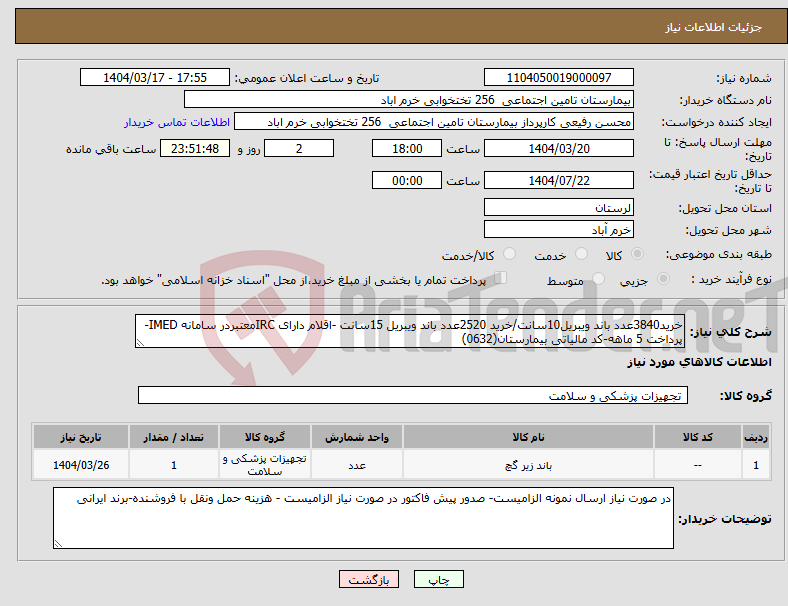The height and width of the screenshot is (606, 788).
Task: Click the شرح کلی نیاز description textarea
Action: coord(410,331)
